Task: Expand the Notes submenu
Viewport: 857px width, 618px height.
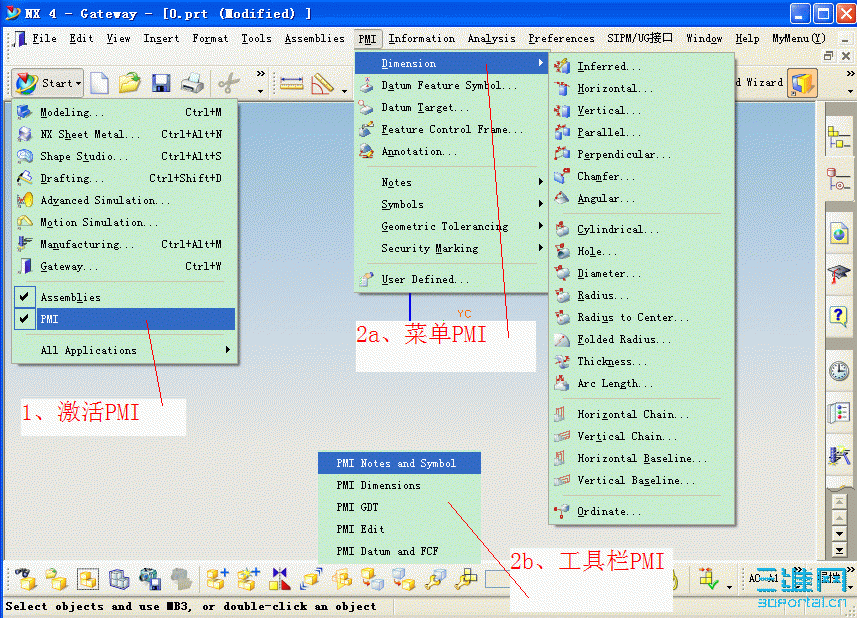Action: (x=451, y=183)
